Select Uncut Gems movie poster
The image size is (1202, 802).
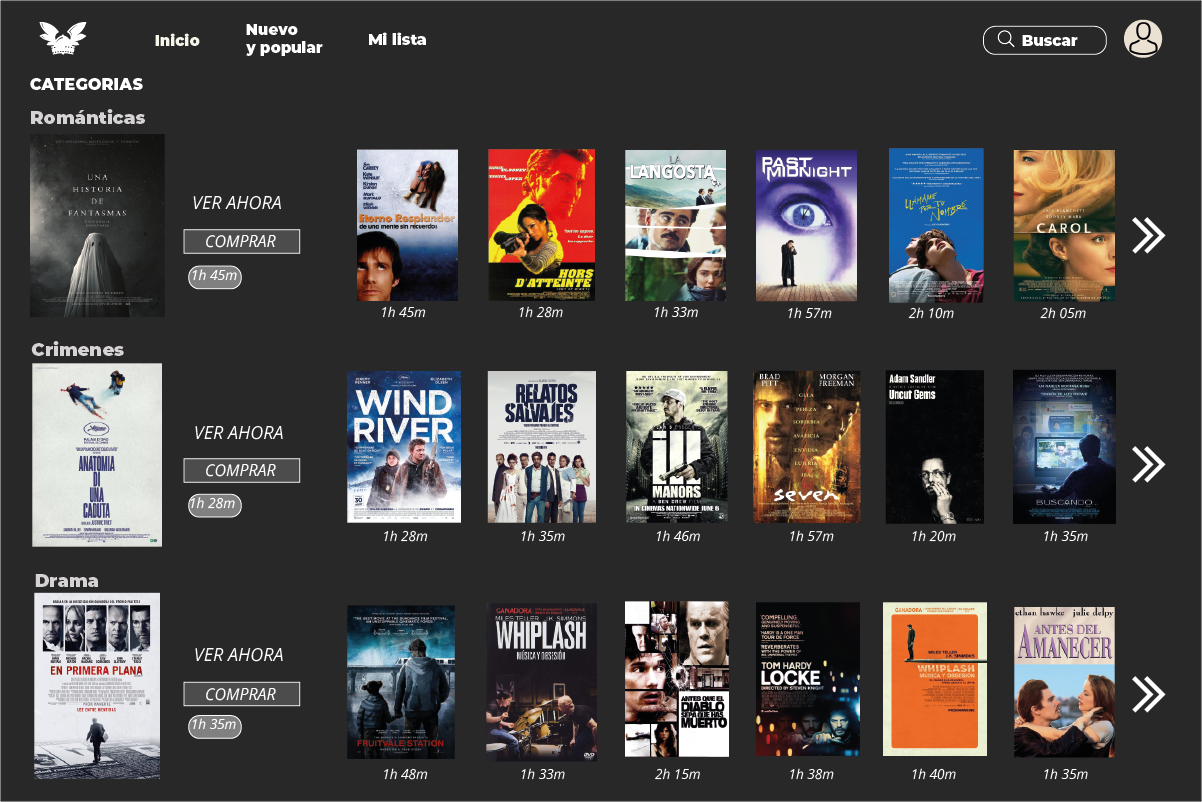coord(935,447)
